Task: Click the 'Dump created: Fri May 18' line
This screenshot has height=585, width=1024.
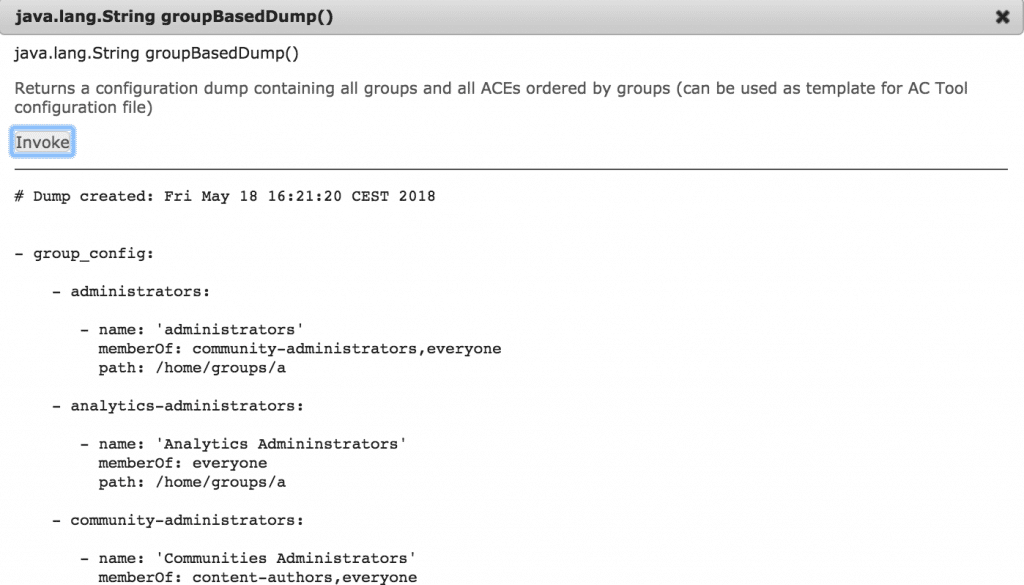Action: (x=225, y=197)
